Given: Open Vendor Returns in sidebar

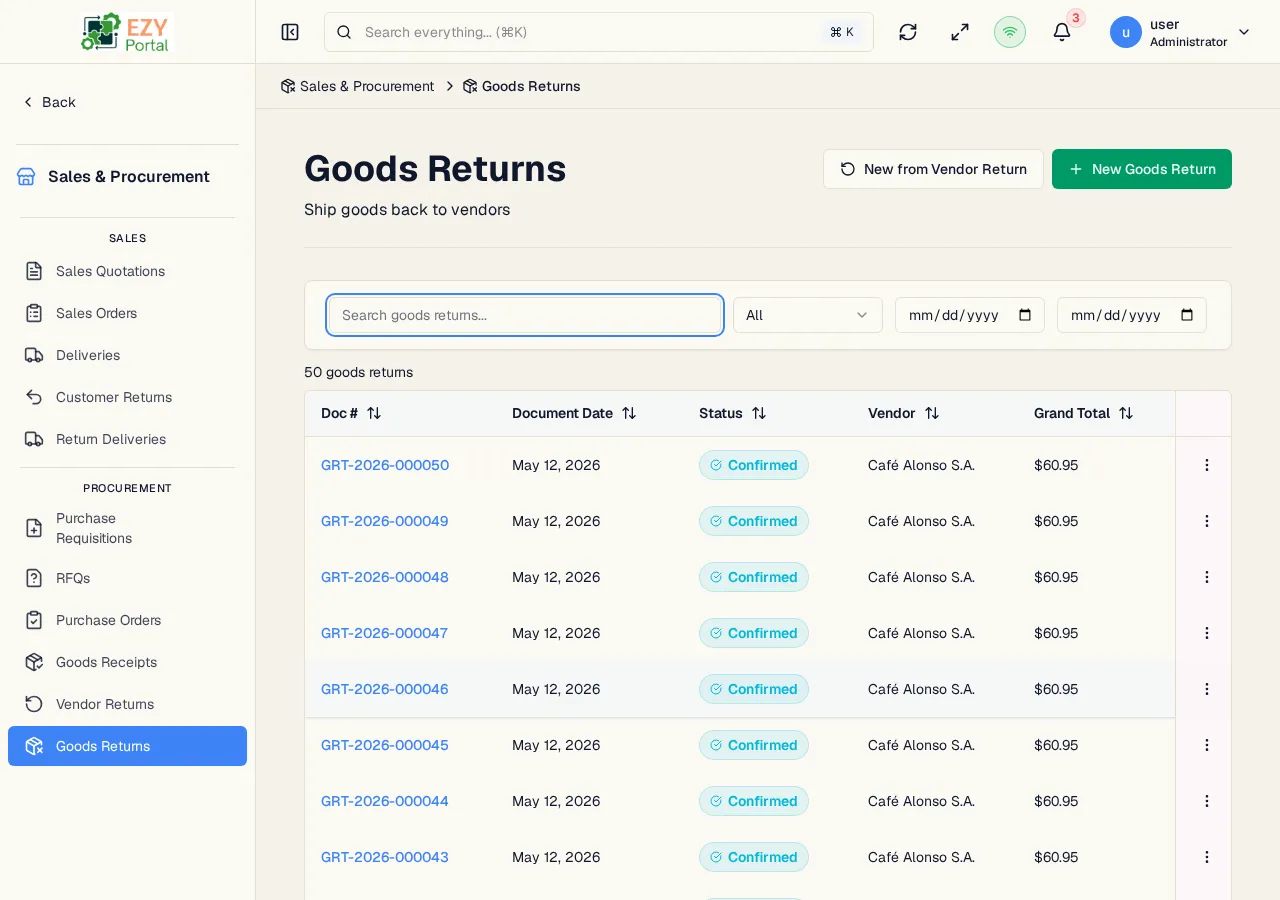Looking at the screenshot, I should 128,704.
